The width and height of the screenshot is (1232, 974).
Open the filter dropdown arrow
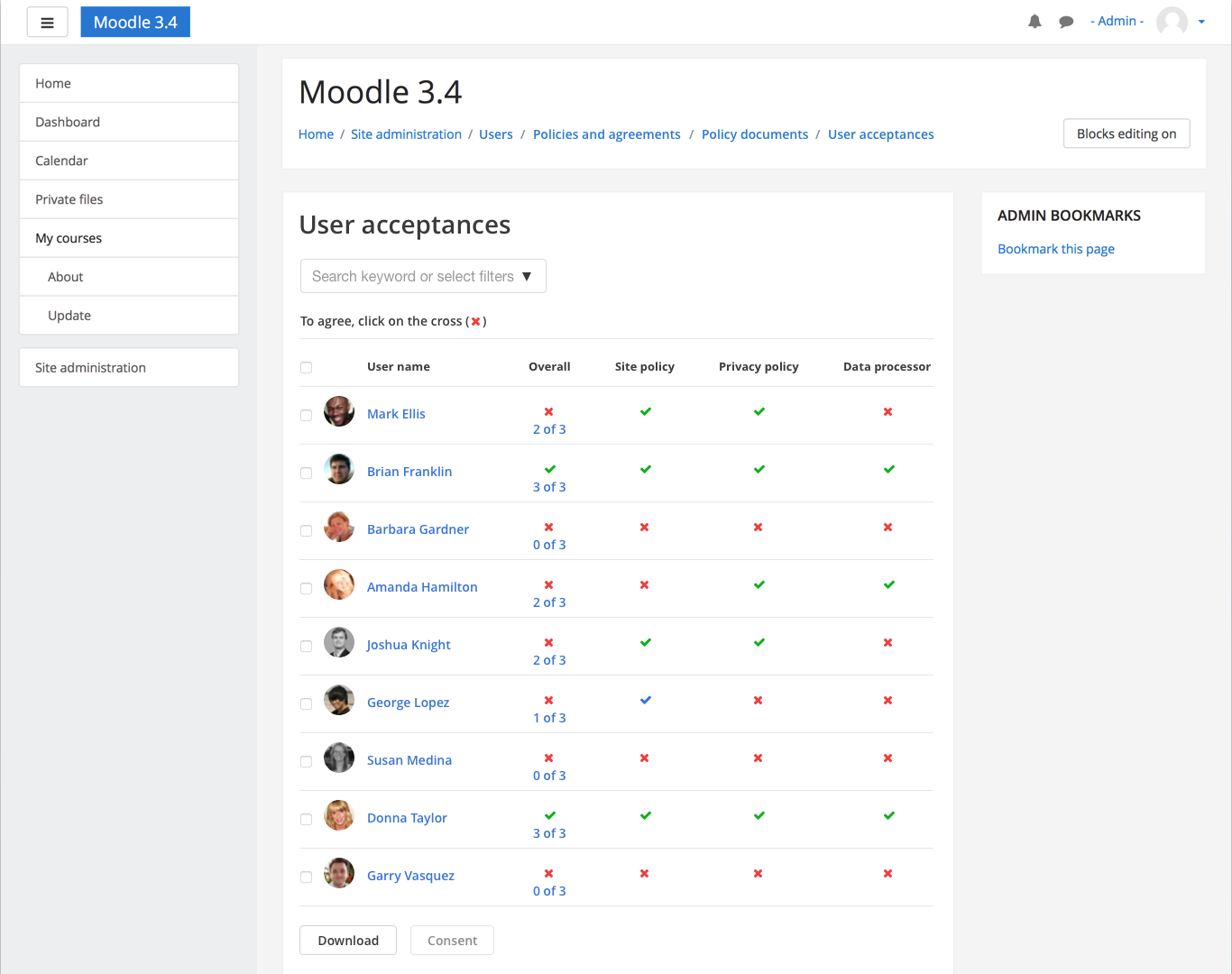527,277
